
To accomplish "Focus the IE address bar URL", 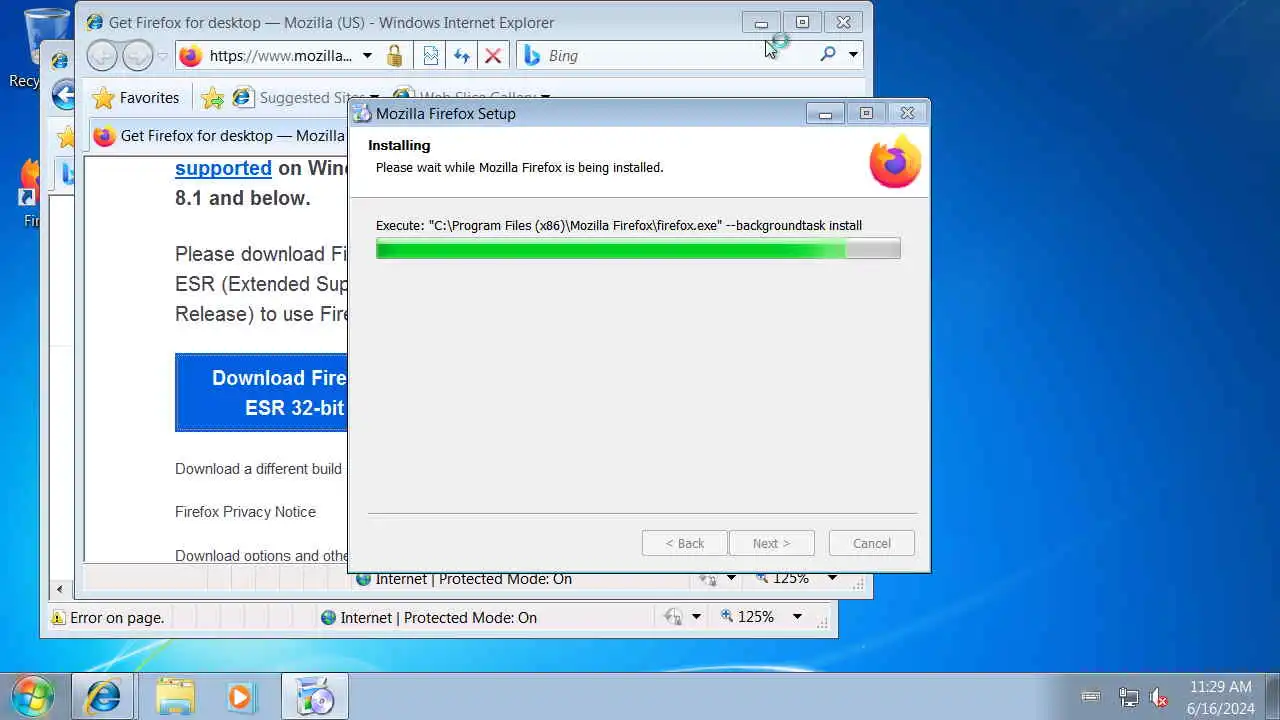I will [281, 56].
